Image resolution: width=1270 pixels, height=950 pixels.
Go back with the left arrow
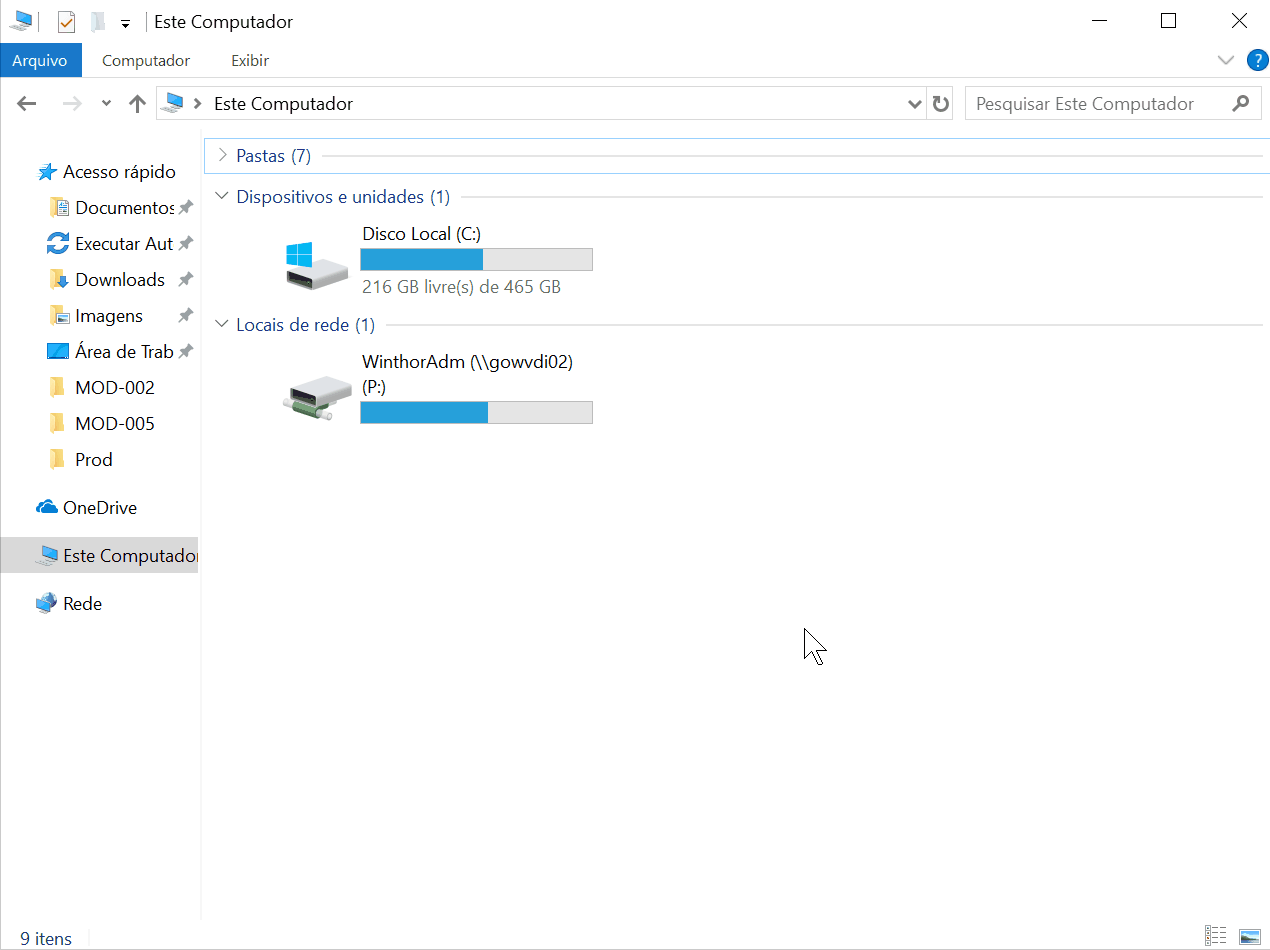click(x=27, y=104)
